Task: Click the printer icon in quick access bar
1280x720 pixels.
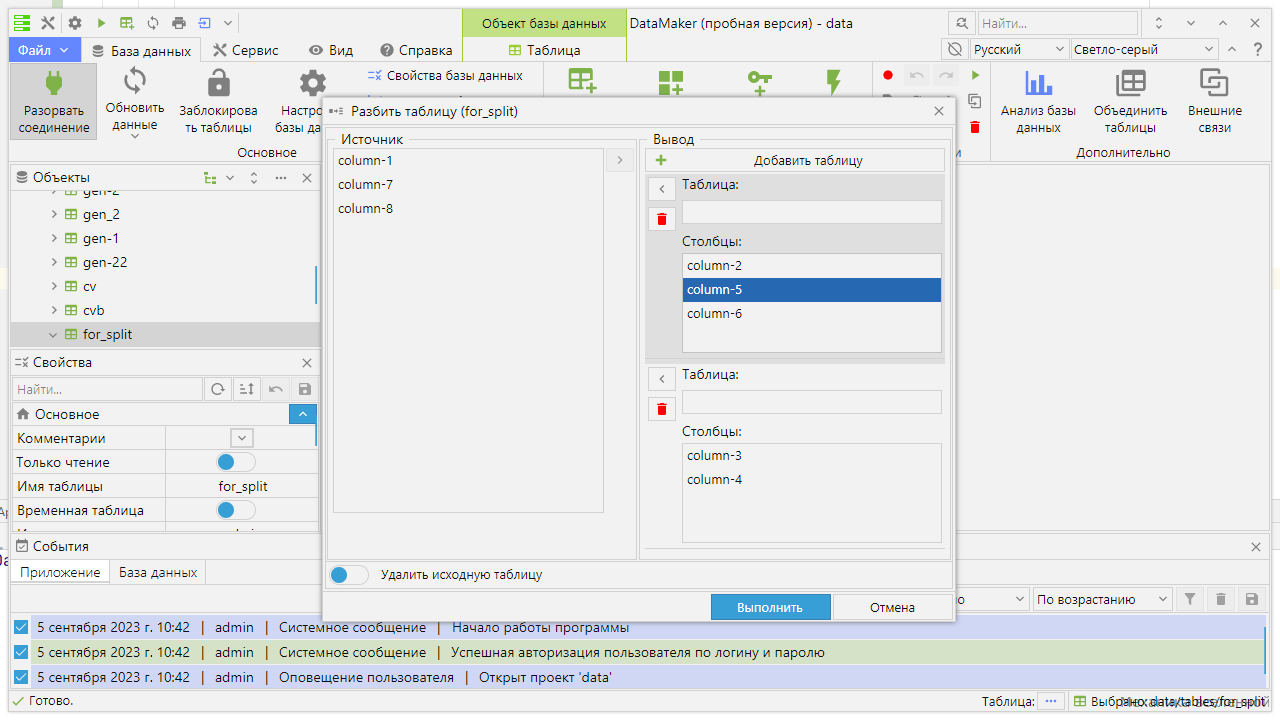Action: [179, 22]
